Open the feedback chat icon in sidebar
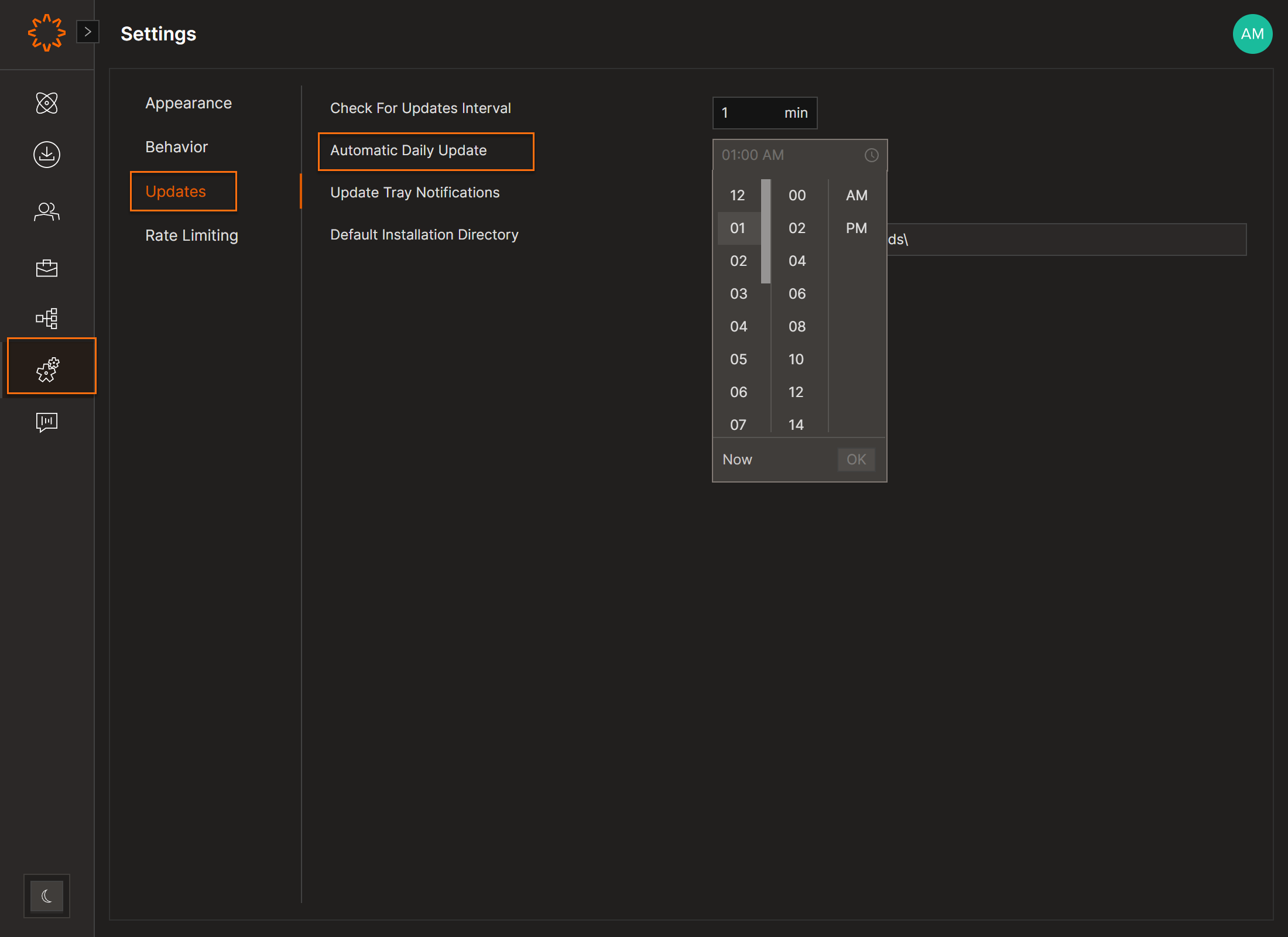 pos(47,422)
